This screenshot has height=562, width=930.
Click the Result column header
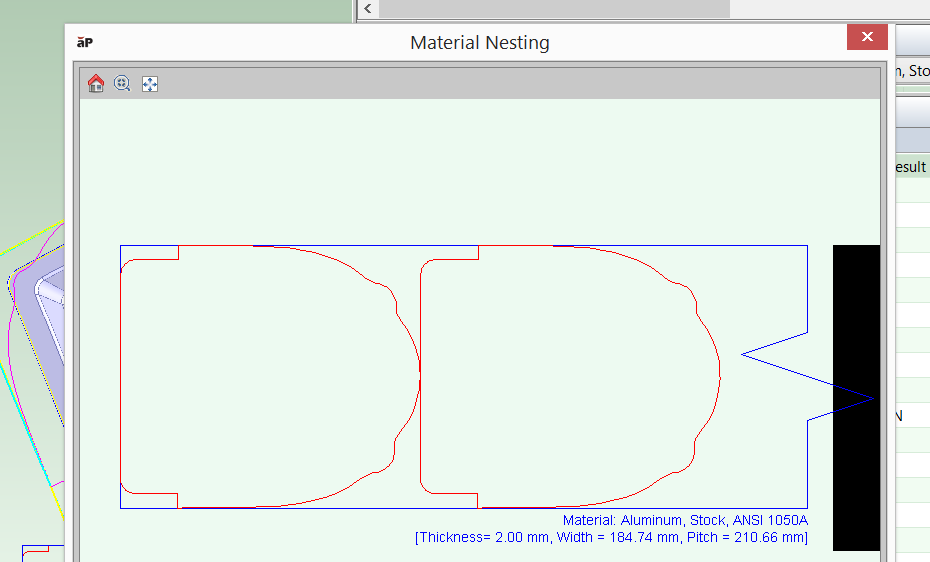pyautogui.click(x=910, y=167)
